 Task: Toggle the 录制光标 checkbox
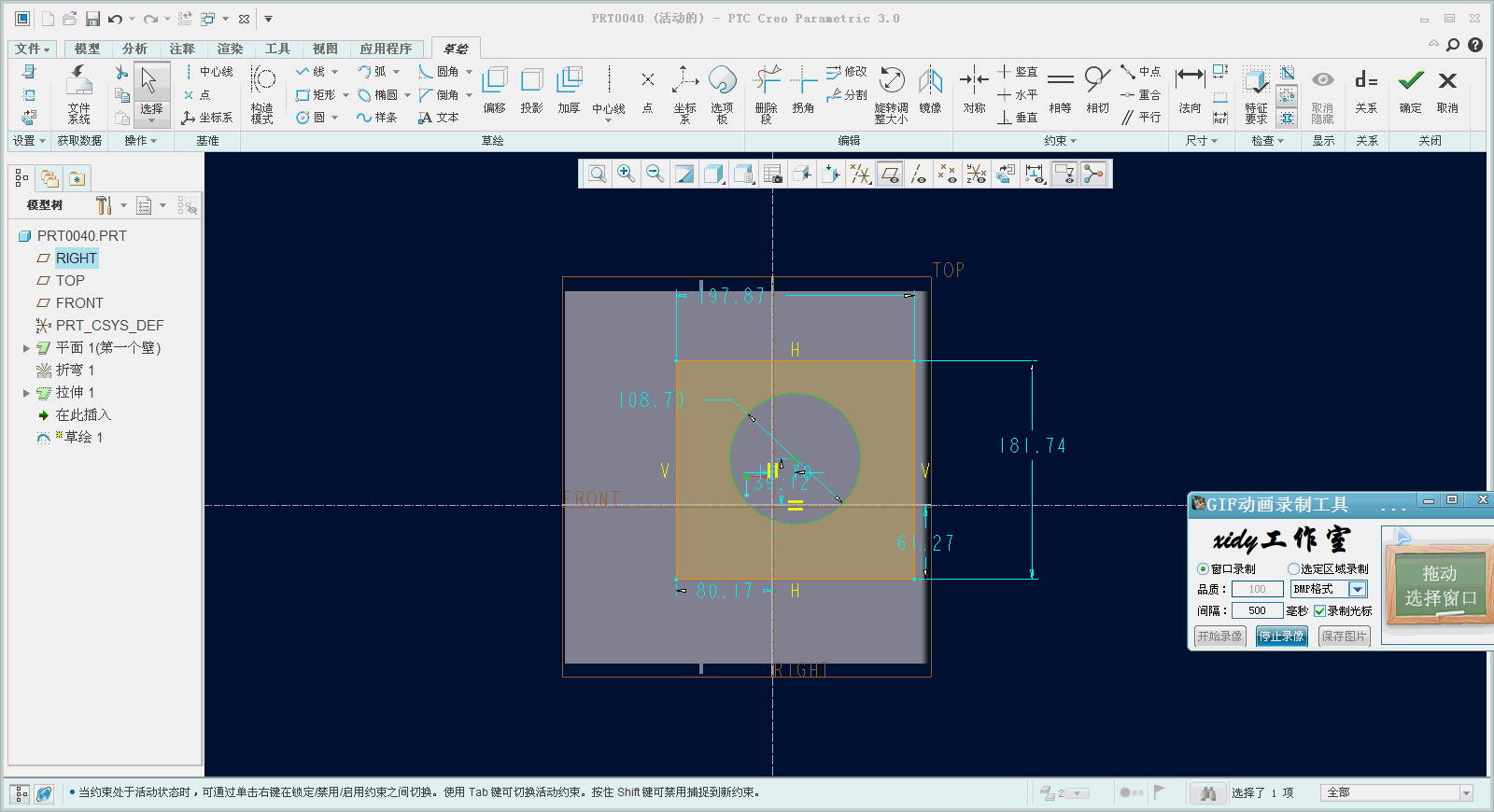1319,610
